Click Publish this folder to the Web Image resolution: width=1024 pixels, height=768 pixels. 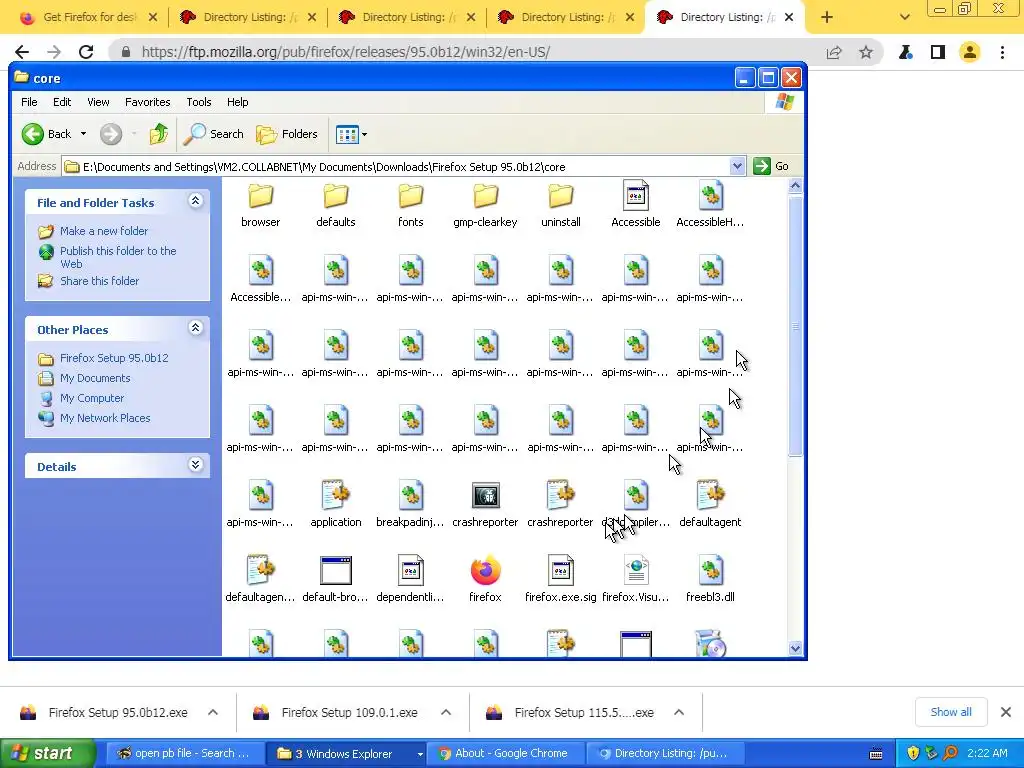click(118, 257)
